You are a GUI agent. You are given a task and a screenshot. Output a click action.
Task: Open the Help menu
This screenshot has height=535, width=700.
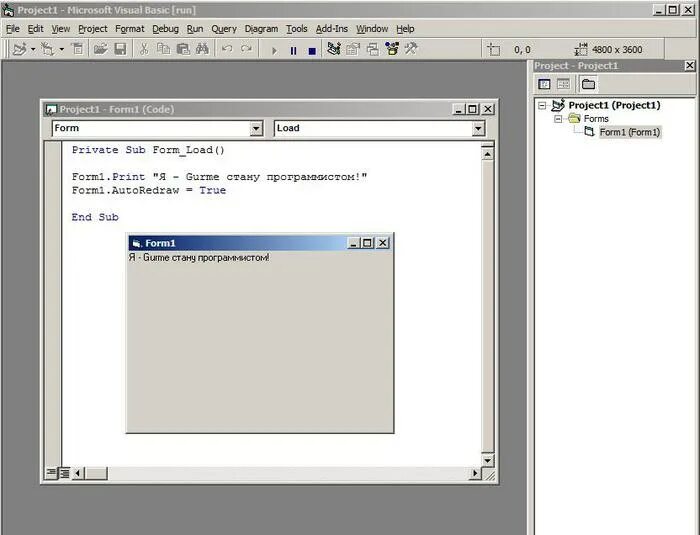[405, 29]
